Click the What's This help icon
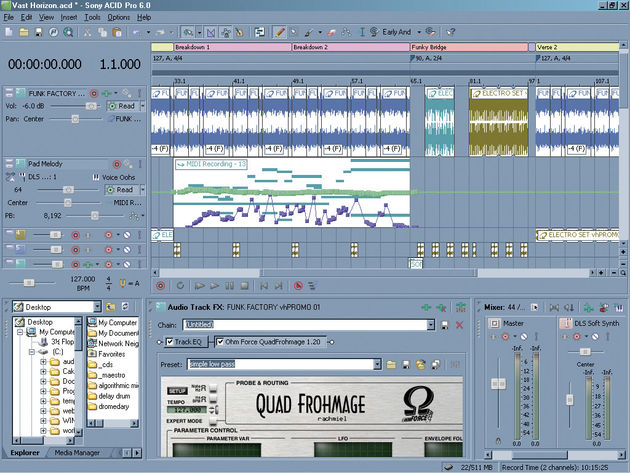The height and width of the screenshot is (473, 630). click(451, 32)
